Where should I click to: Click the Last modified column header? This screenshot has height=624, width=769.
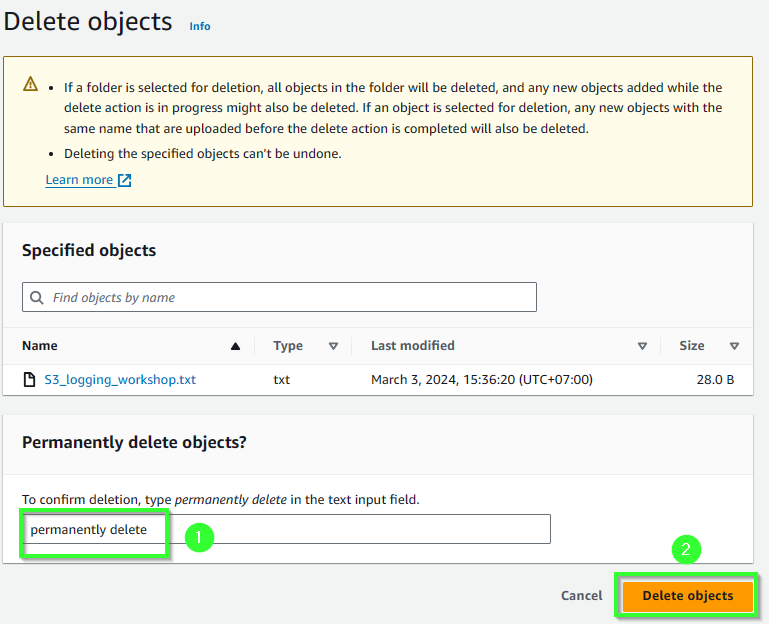(x=412, y=346)
